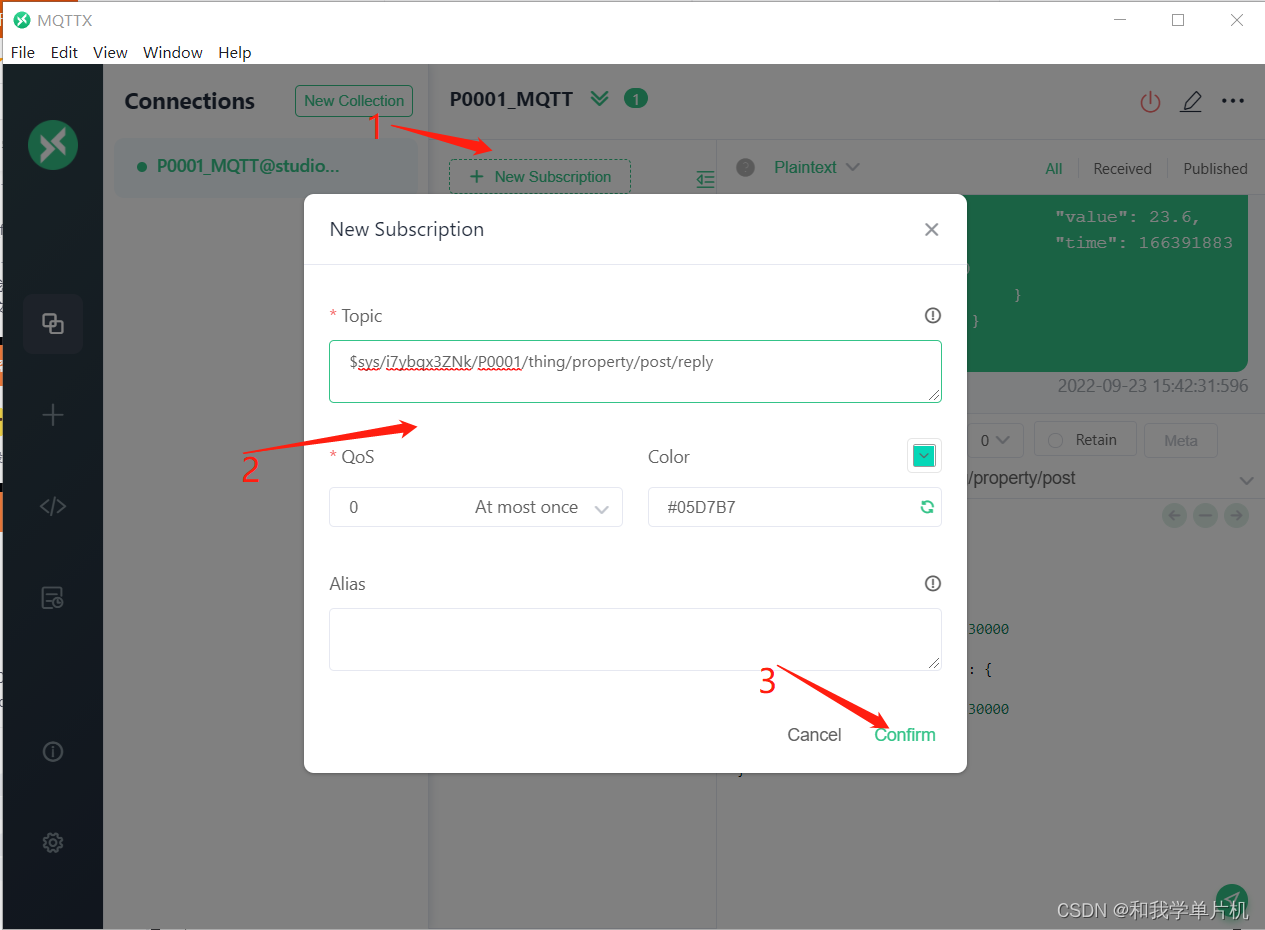Screen dimensions: 1265x930
Task: Click the New Subscription button
Action: tap(540, 176)
